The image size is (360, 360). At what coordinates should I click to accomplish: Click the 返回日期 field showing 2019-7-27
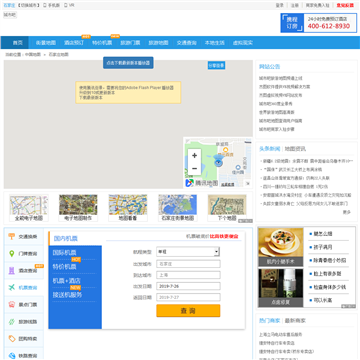(188, 297)
